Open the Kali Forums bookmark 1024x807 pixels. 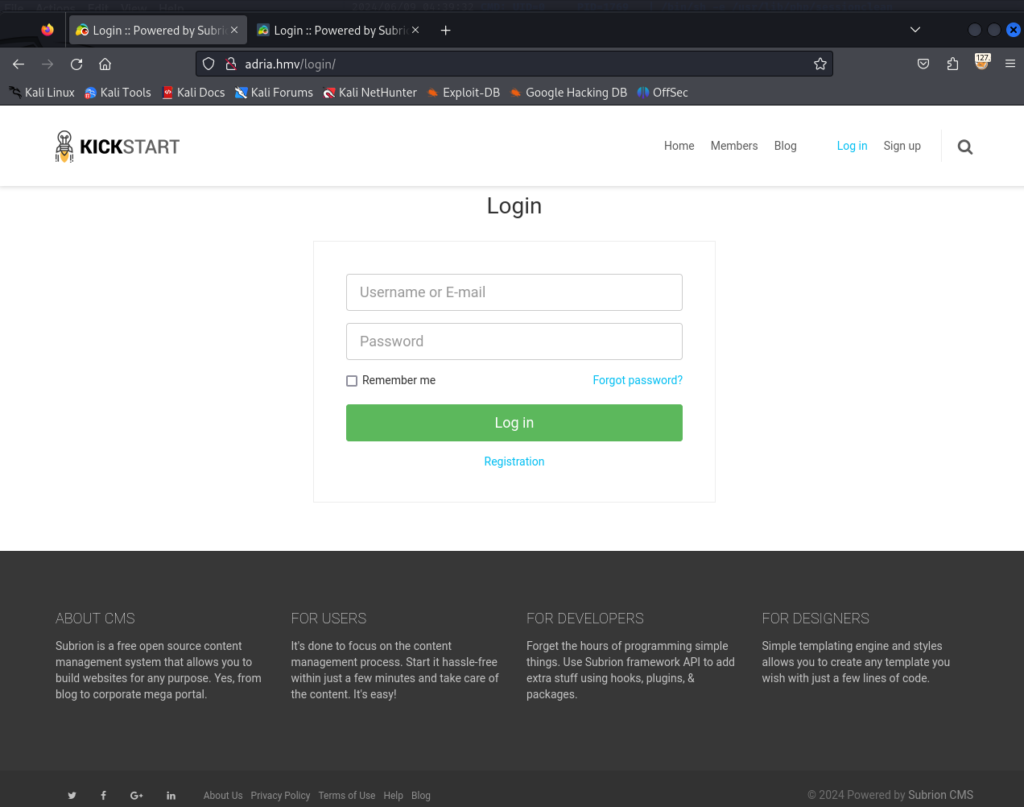[274, 93]
